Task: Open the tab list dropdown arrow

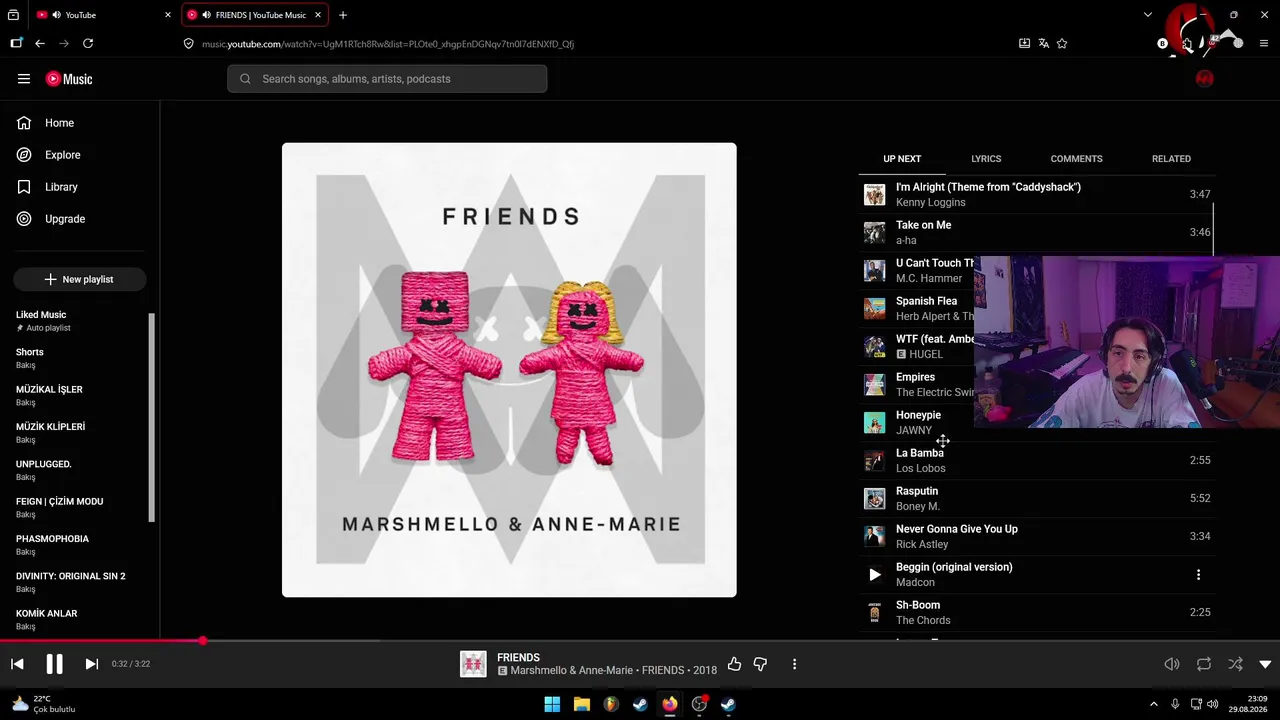Action: [1148, 15]
